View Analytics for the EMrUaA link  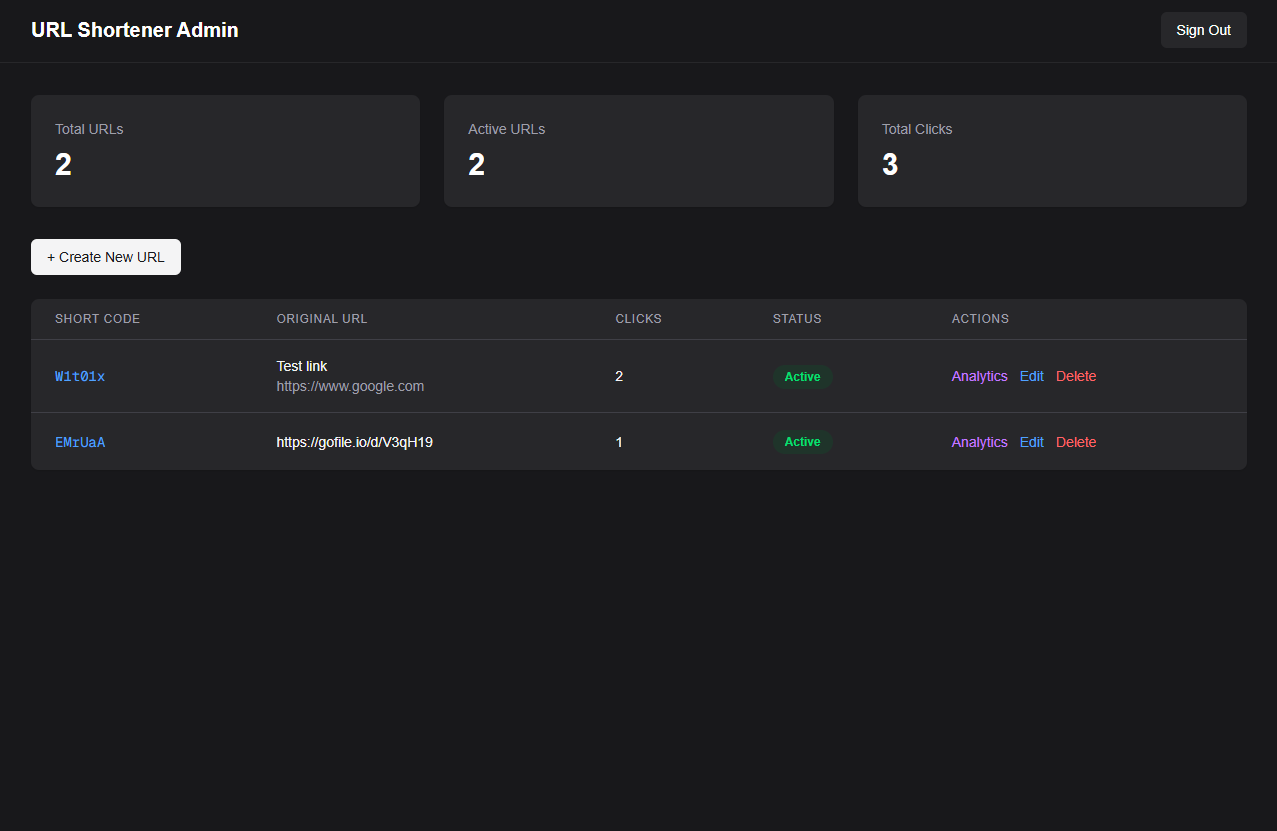click(x=979, y=442)
